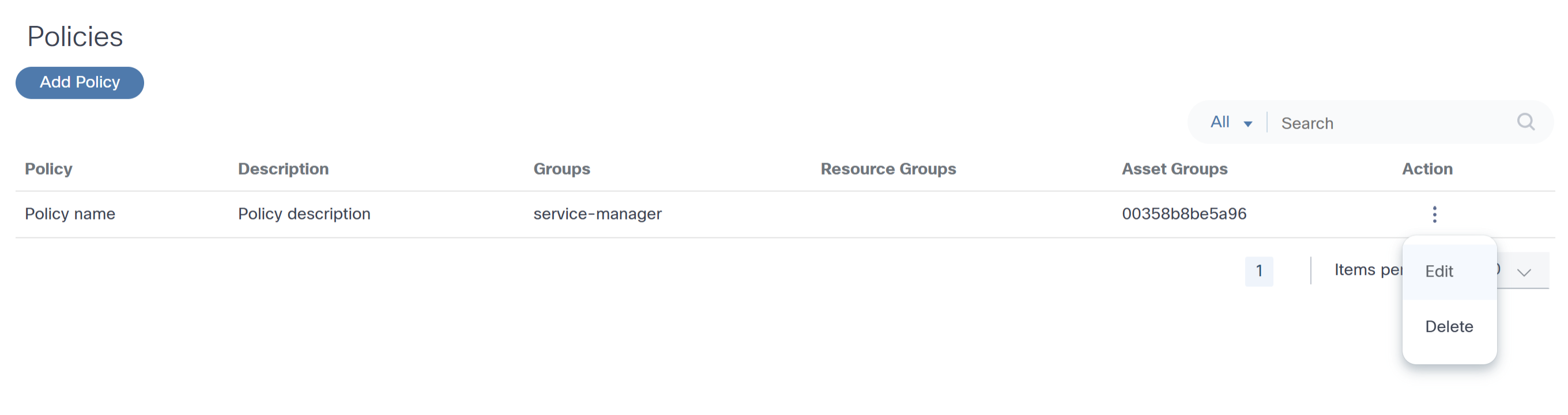Choose Delete from the action menu
Screen dimensions: 1568x415
point(1449,327)
